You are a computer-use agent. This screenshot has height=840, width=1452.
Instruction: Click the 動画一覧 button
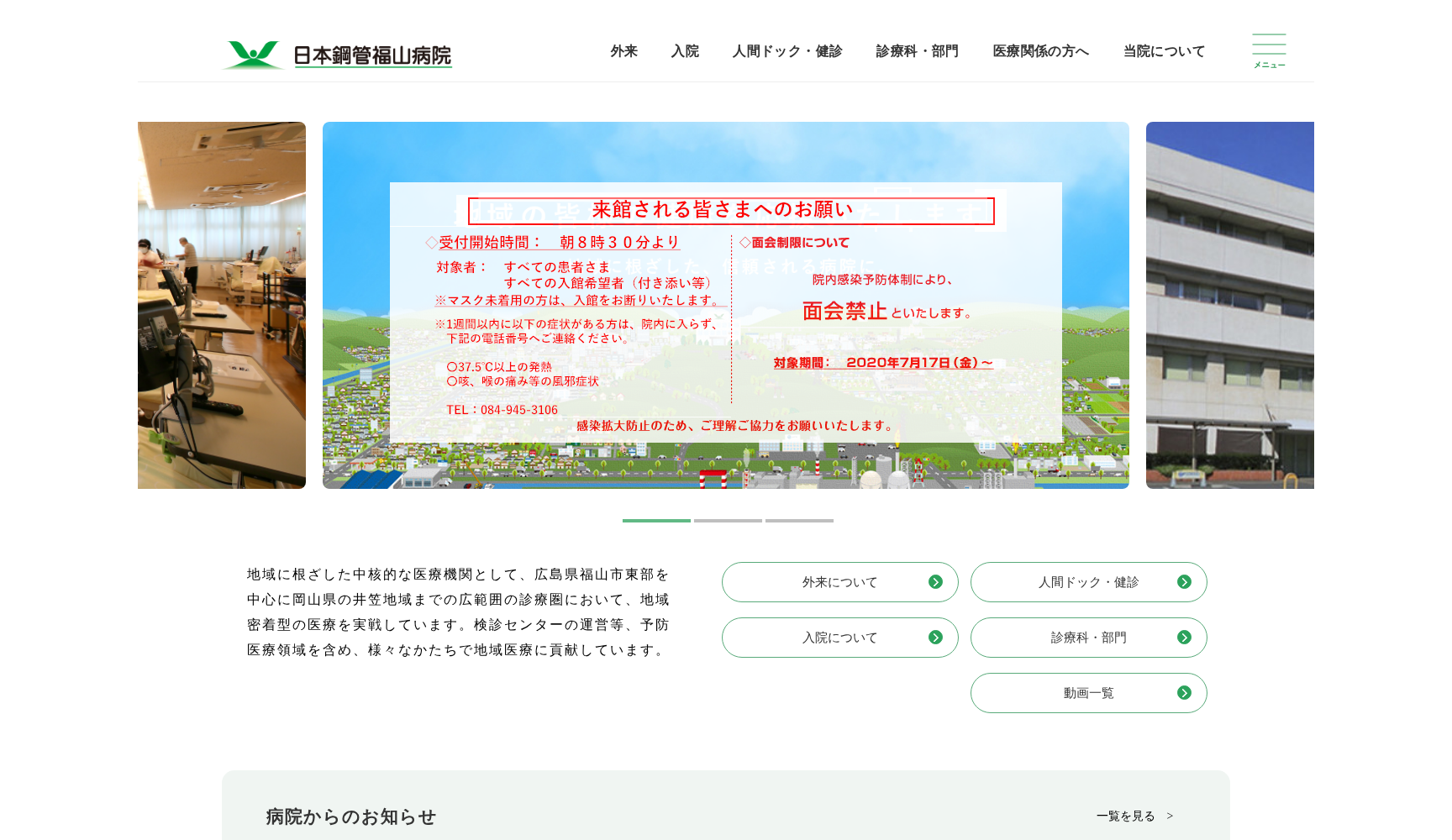point(1088,693)
